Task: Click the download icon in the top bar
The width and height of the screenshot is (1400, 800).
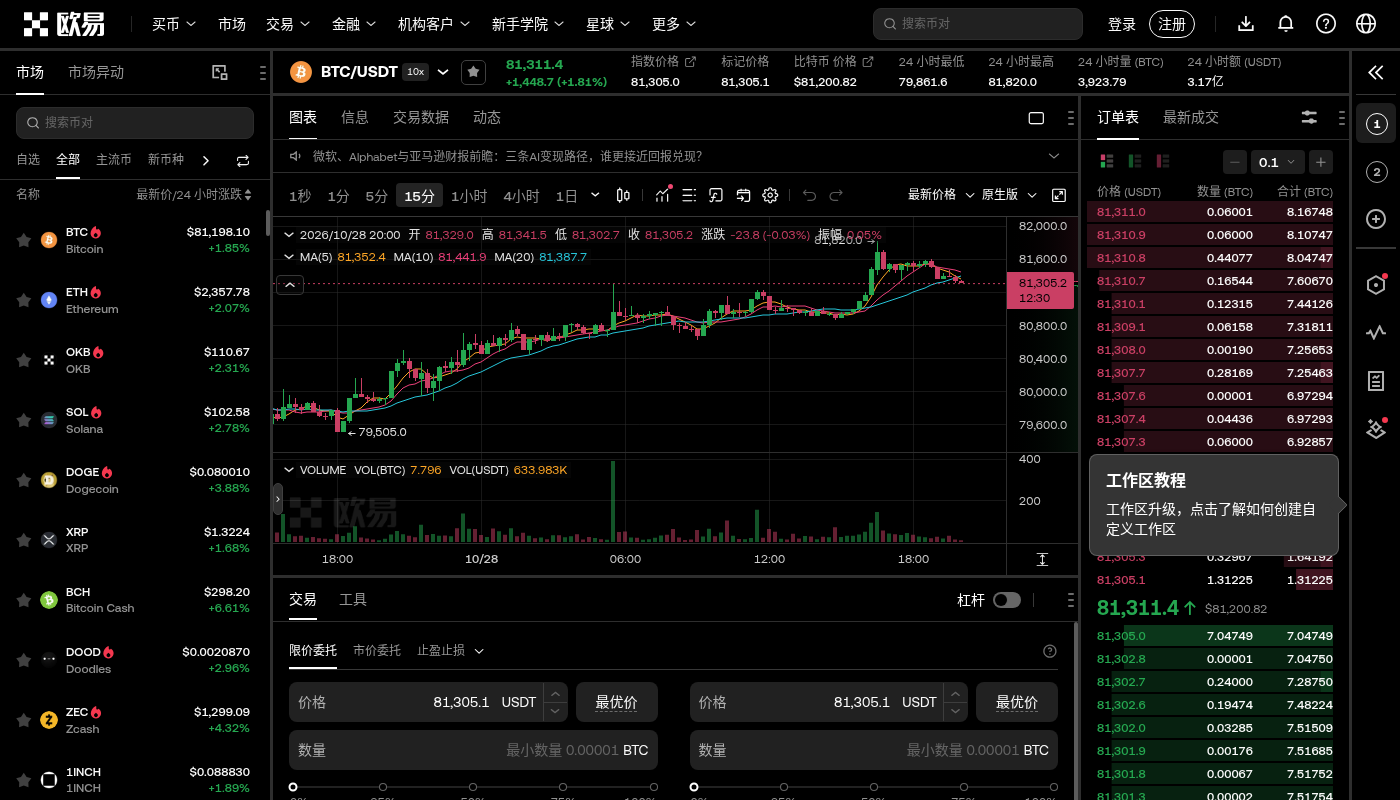Action: [x=1246, y=24]
